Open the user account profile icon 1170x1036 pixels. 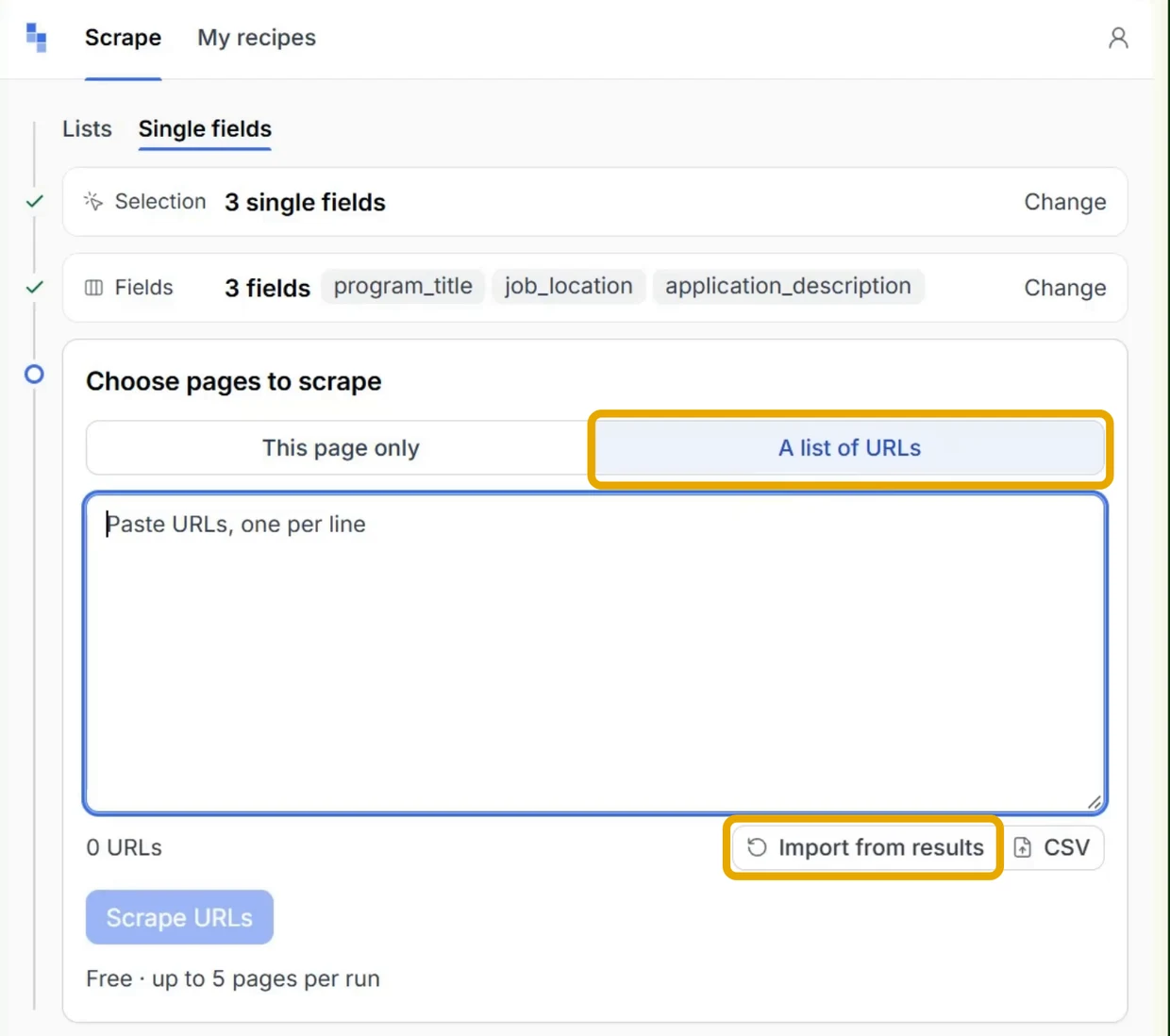point(1118,38)
